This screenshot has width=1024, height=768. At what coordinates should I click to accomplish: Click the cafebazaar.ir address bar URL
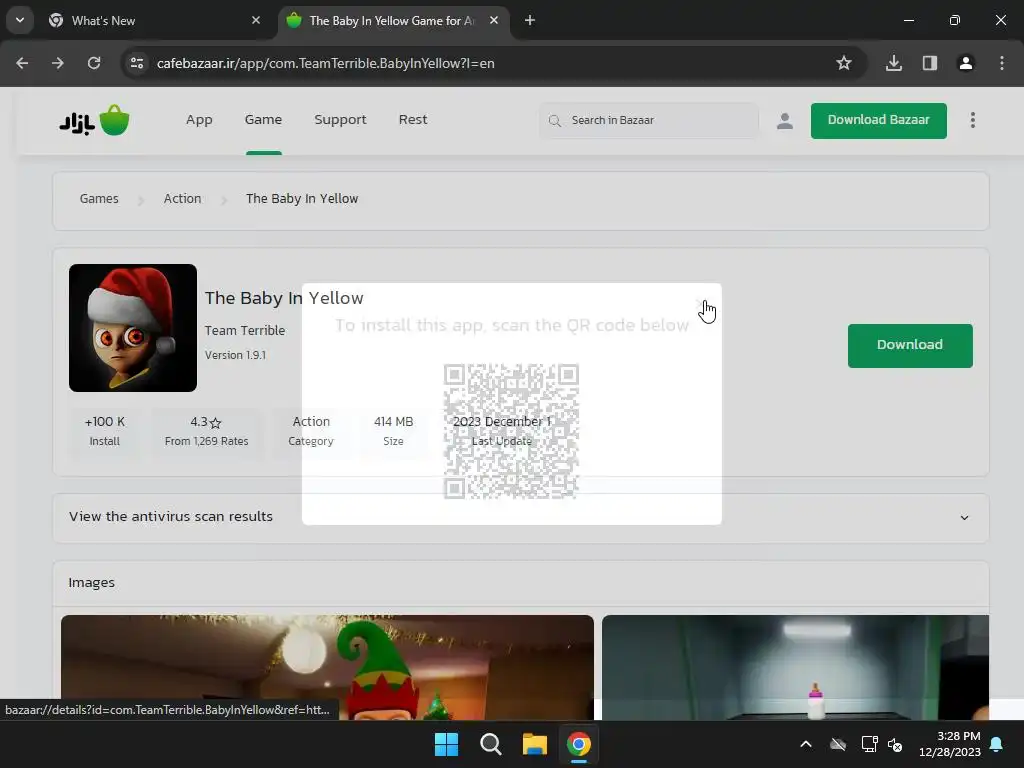(x=325, y=63)
